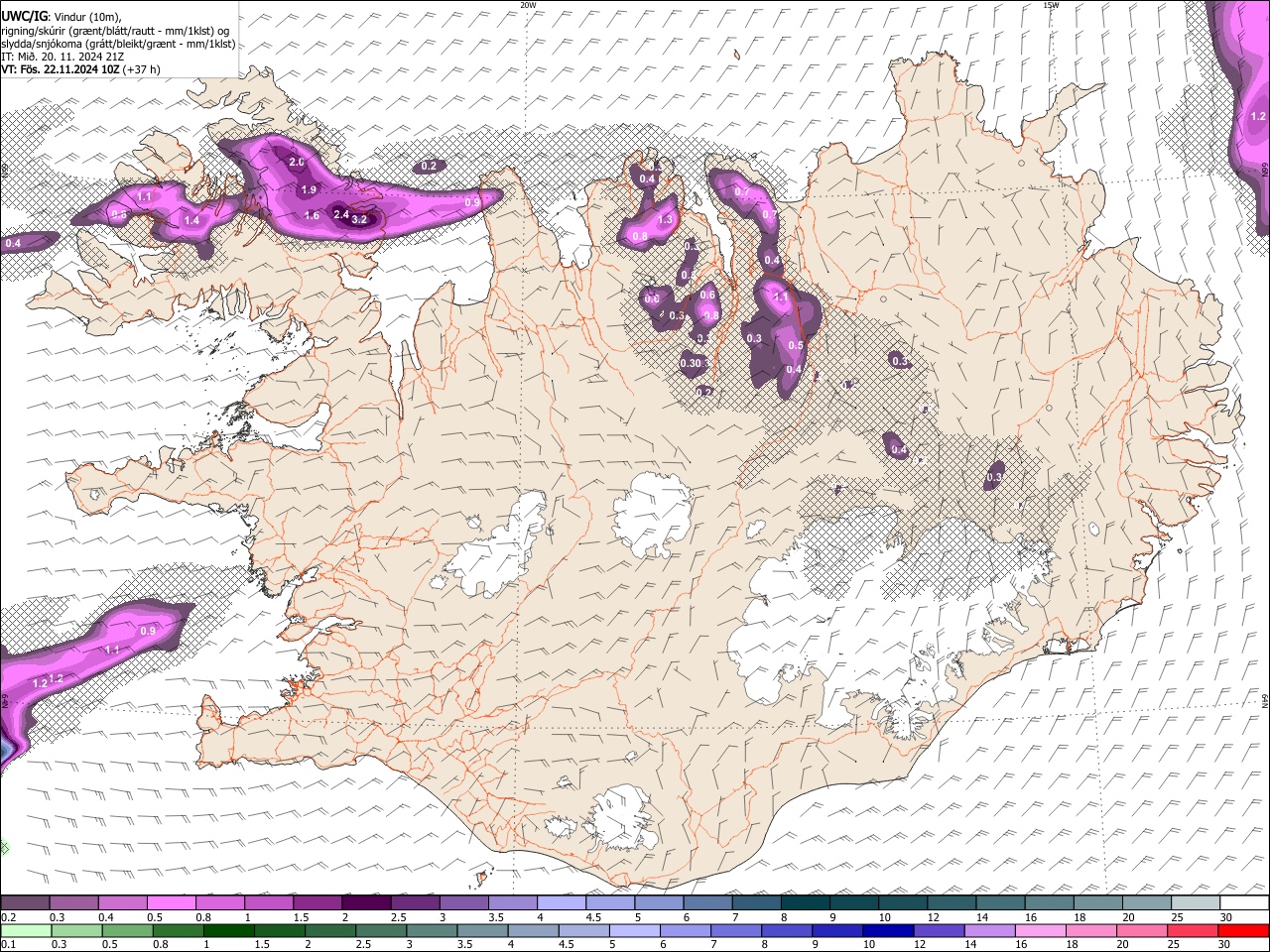This screenshot has width=1270, height=952.
Task: Pick the darkest purple 2–2.5 swatch in the upper legend
Action: pos(366,902)
